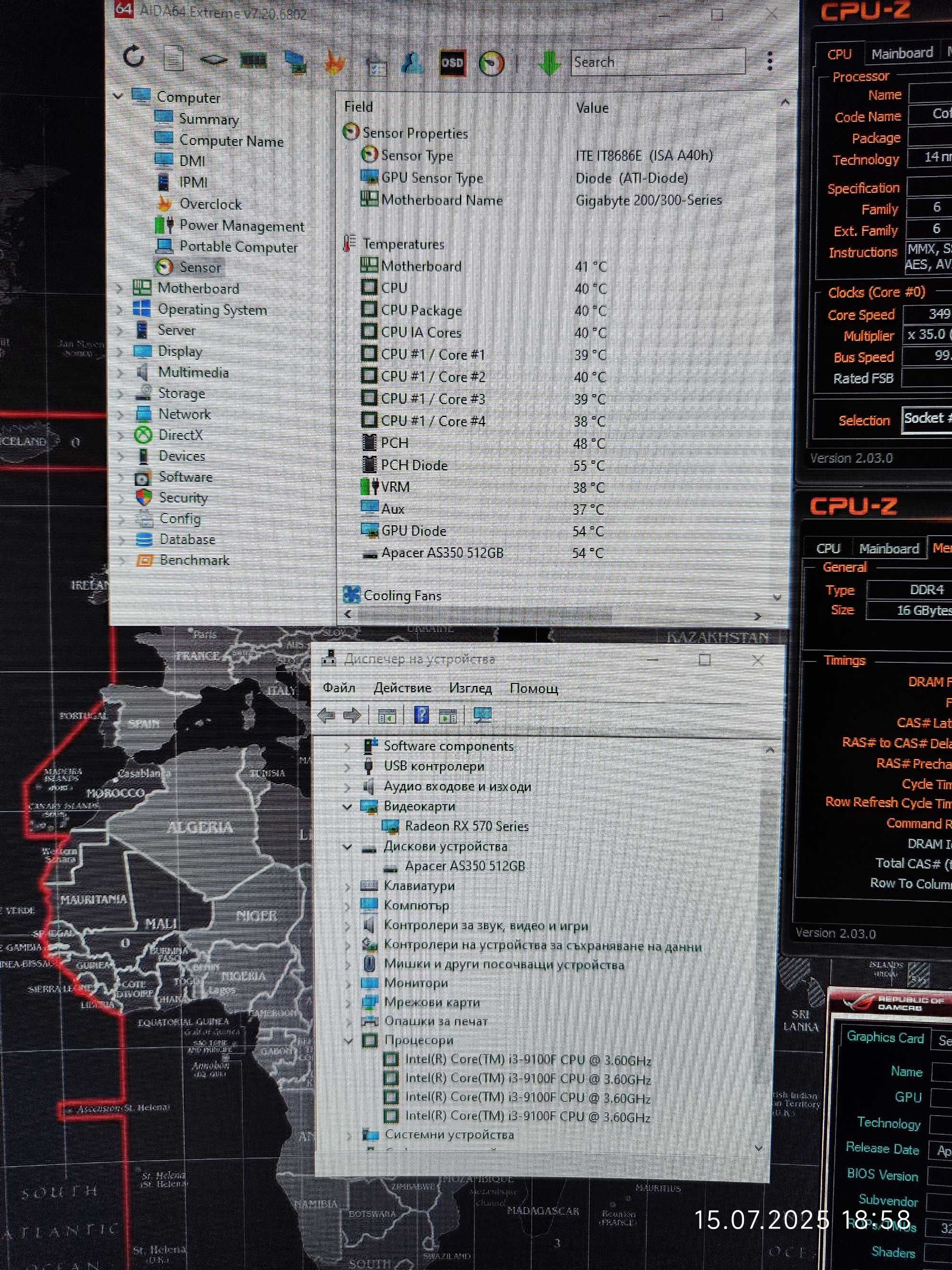Click the scan hardware monitor icon in Device Manager
Screen dimensions: 952x1270
pyautogui.click(x=482, y=715)
